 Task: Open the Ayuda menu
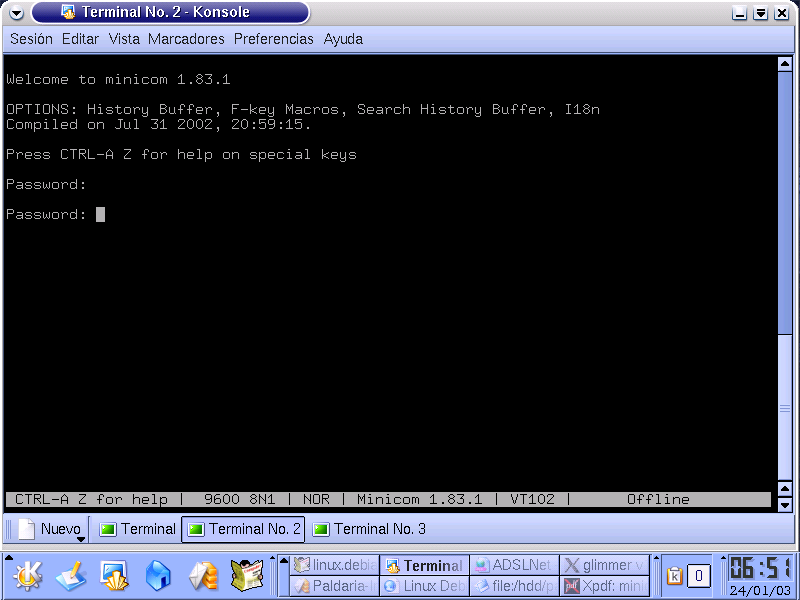point(343,39)
